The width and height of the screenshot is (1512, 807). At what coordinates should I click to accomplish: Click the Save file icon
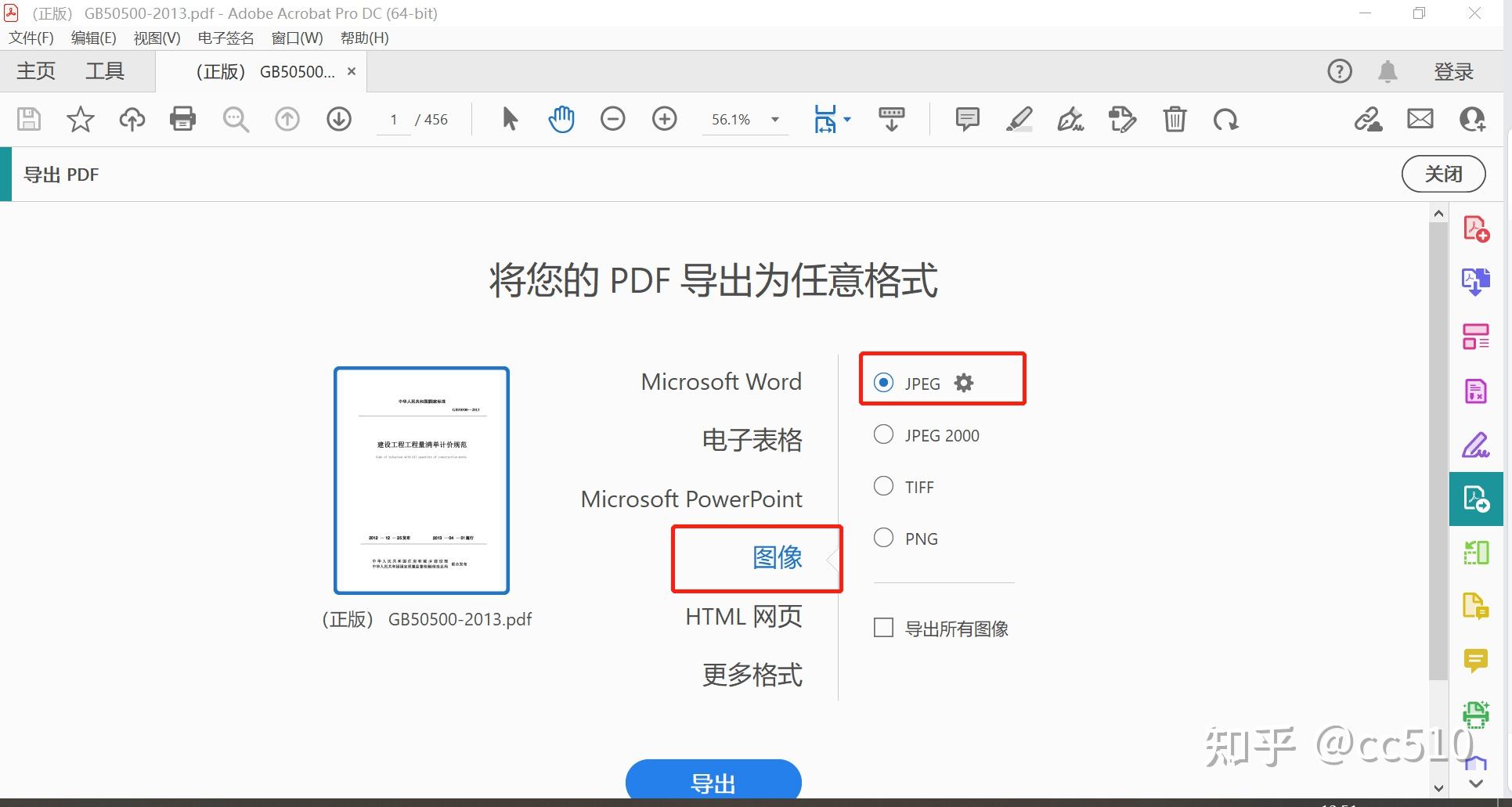[x=28, y=119]
